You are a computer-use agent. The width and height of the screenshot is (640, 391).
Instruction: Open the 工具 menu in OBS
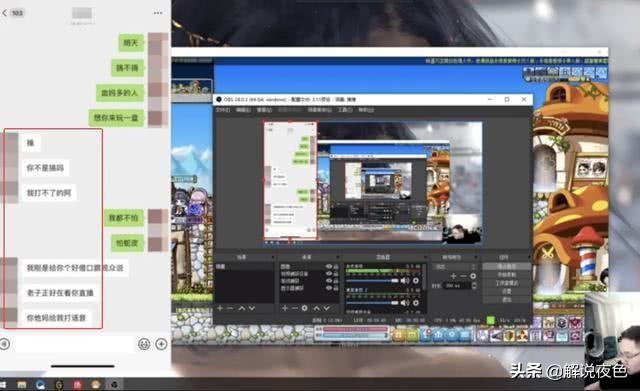pyautogui.click(x=344, y=110)
